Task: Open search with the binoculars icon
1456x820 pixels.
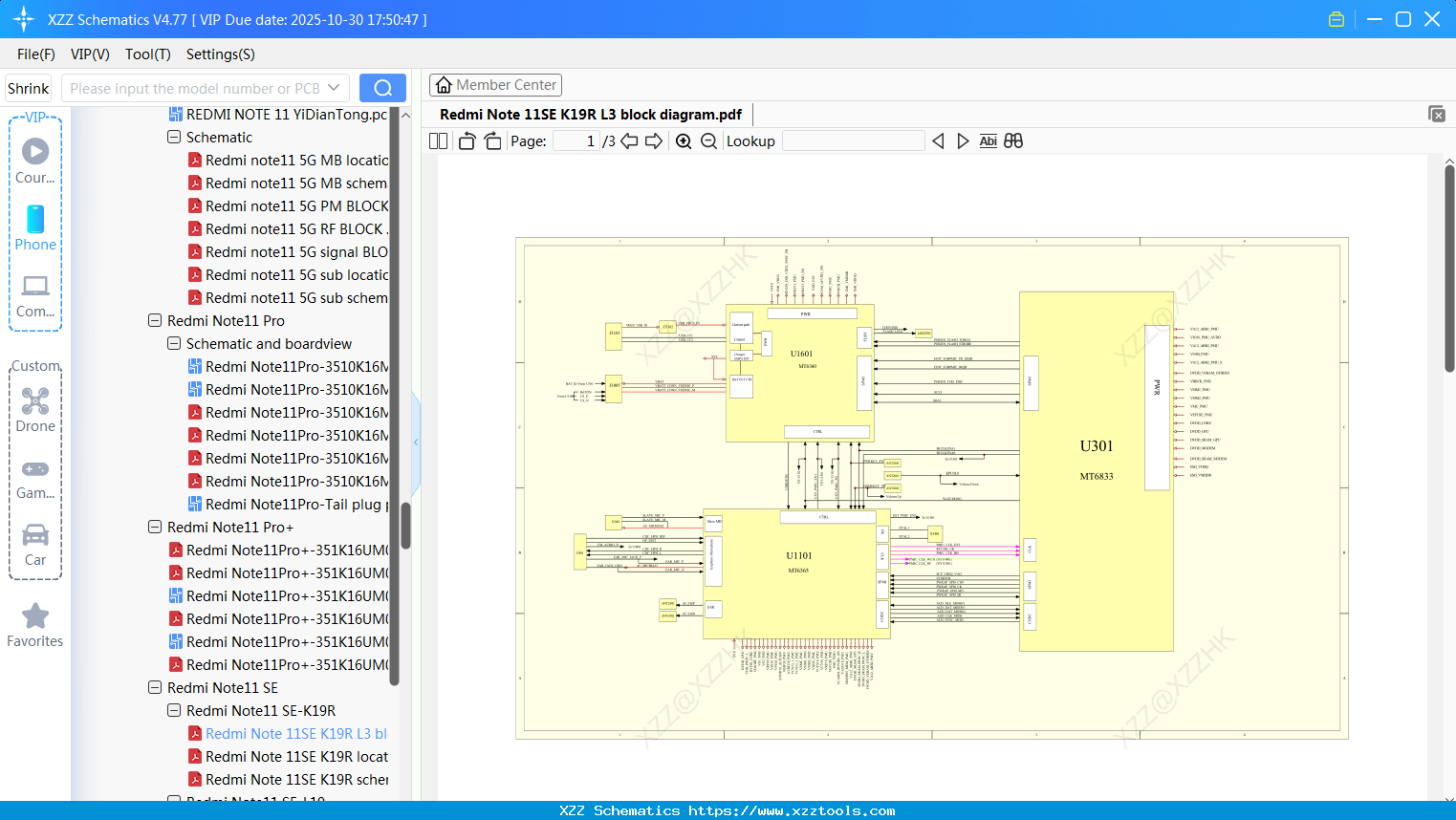Action: point(1012,140)
